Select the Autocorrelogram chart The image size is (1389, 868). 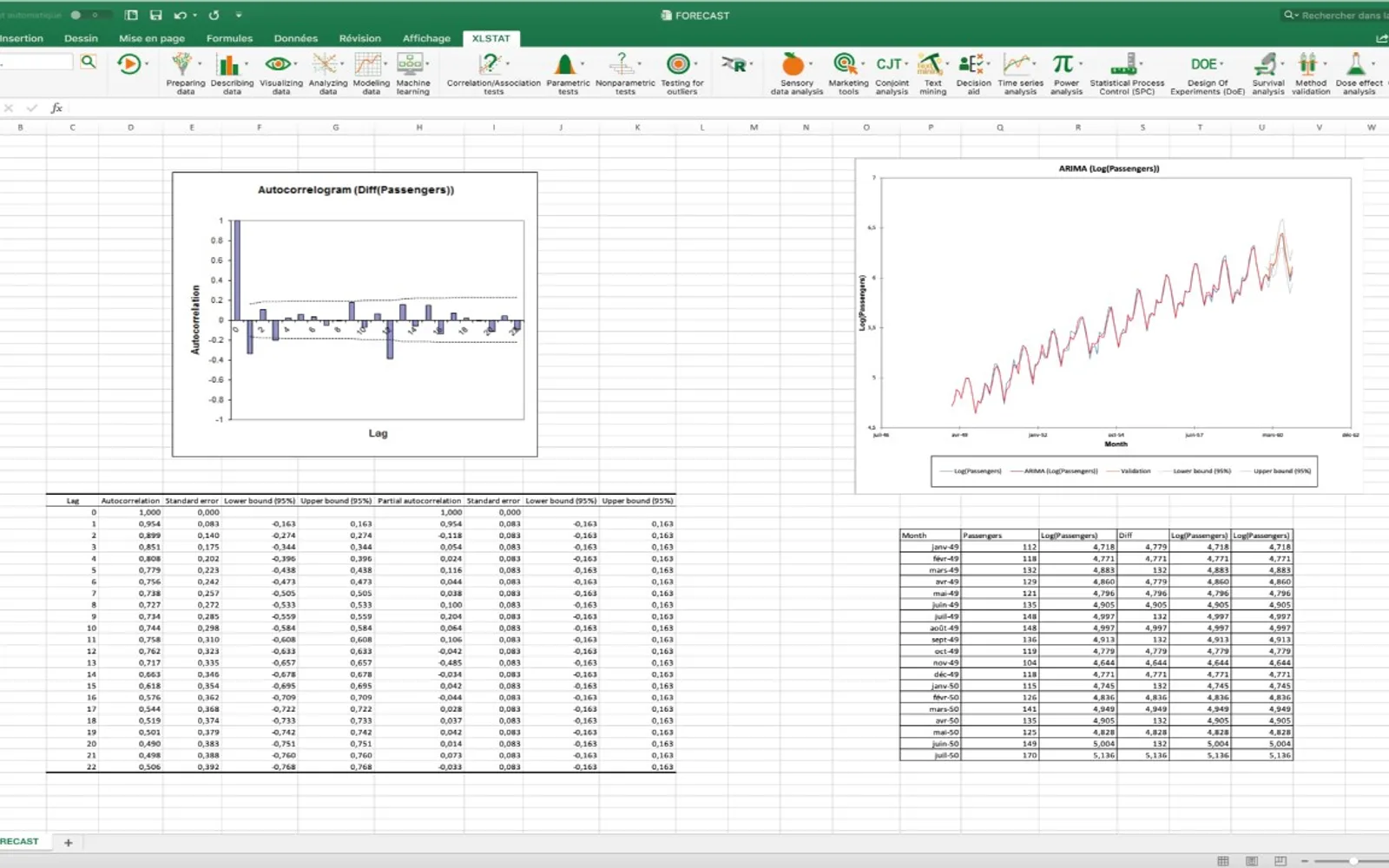[x=354, y=314]
